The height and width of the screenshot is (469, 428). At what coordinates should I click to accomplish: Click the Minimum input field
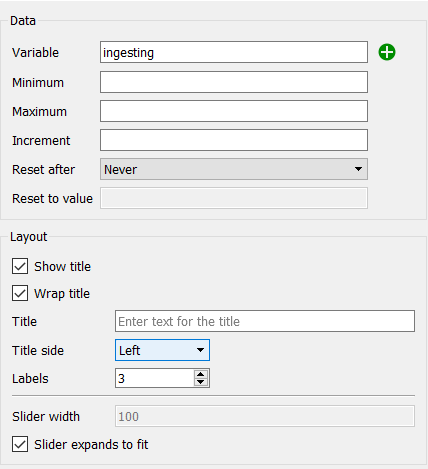pos(234,82)
